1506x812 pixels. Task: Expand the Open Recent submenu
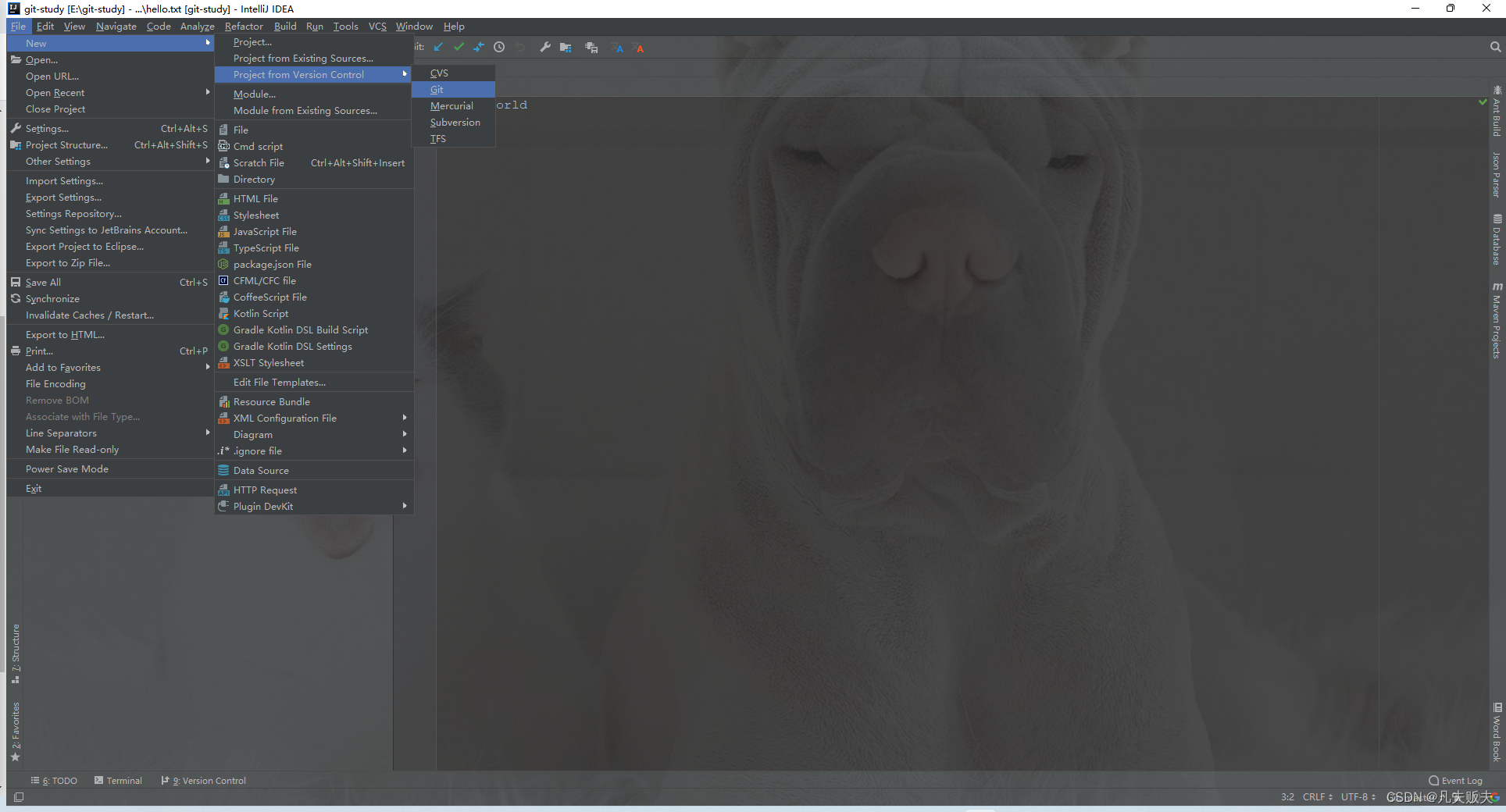(x=110, y=92)
